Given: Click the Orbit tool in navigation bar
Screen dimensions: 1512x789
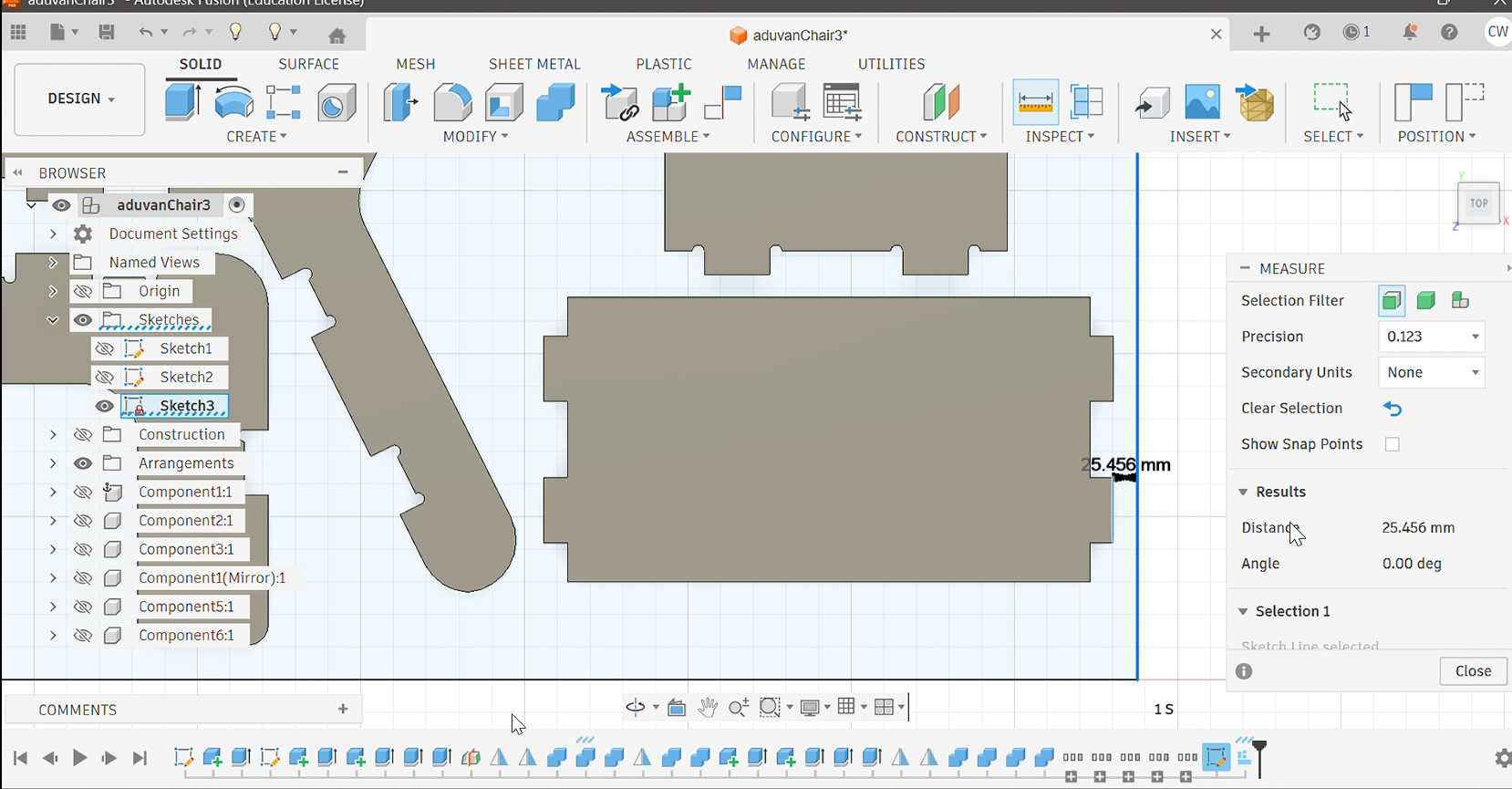Looking at the screenshot, I should (x=636, y=707).
